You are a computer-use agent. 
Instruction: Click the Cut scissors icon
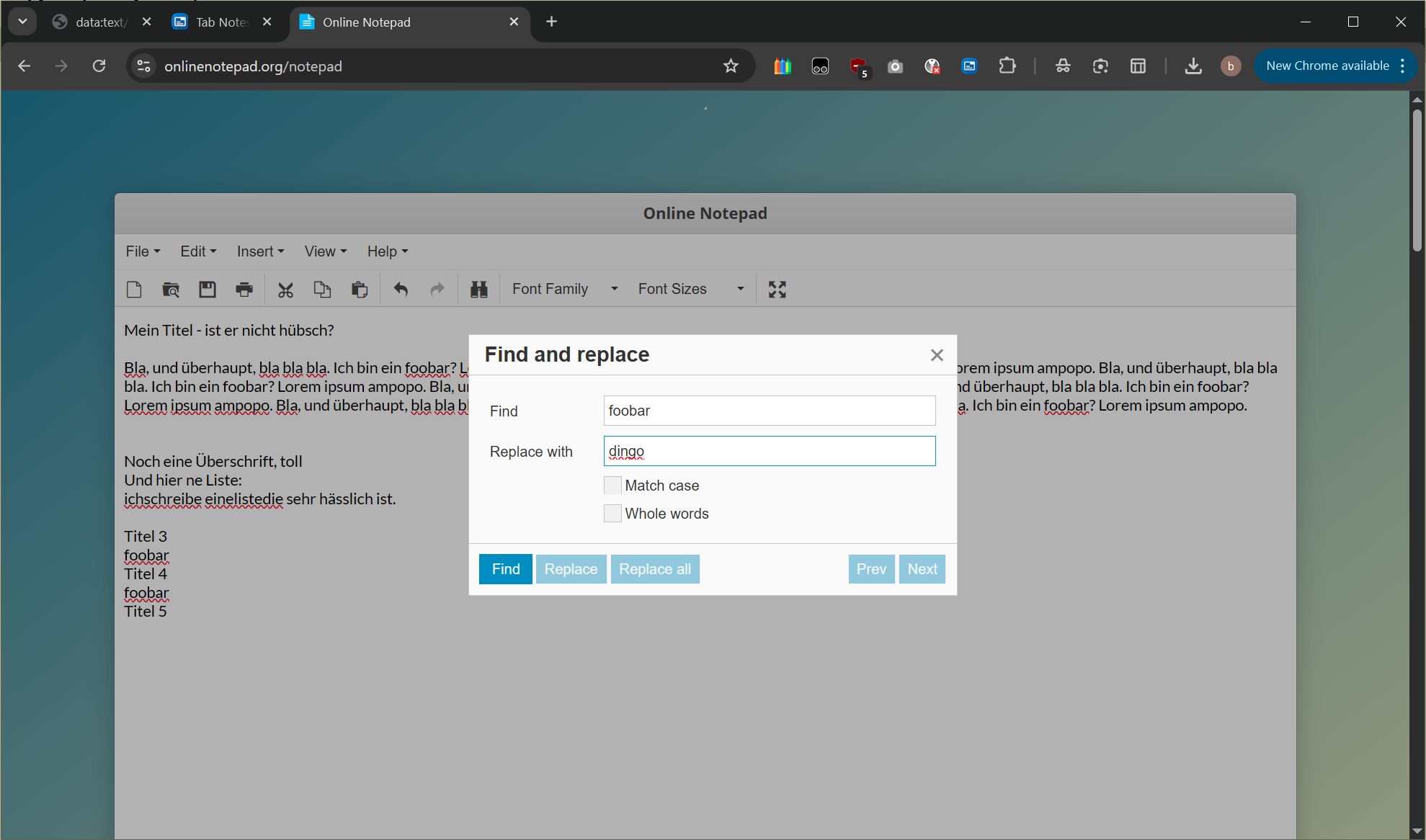[285, 290]
